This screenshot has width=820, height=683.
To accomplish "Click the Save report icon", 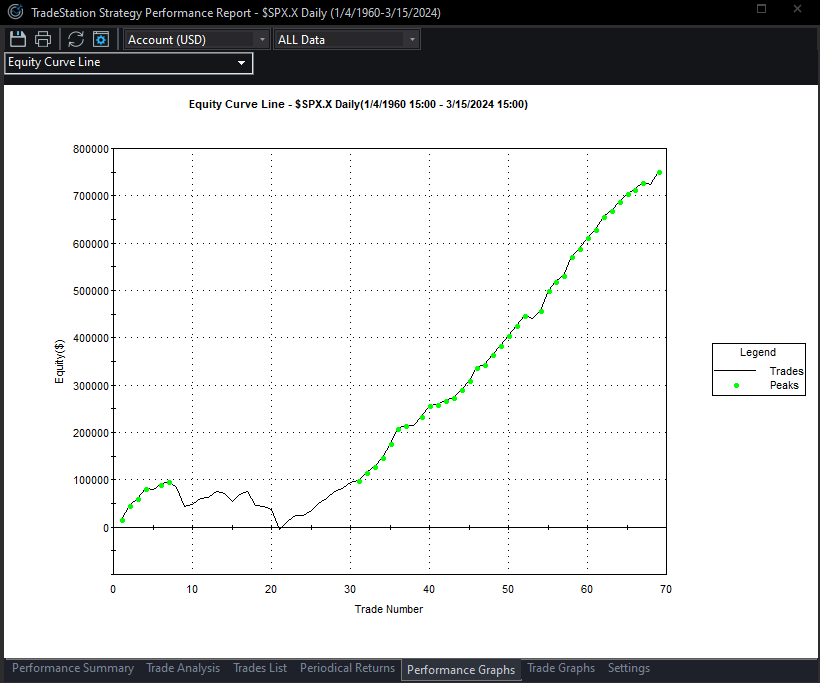I will coord(18,39).
